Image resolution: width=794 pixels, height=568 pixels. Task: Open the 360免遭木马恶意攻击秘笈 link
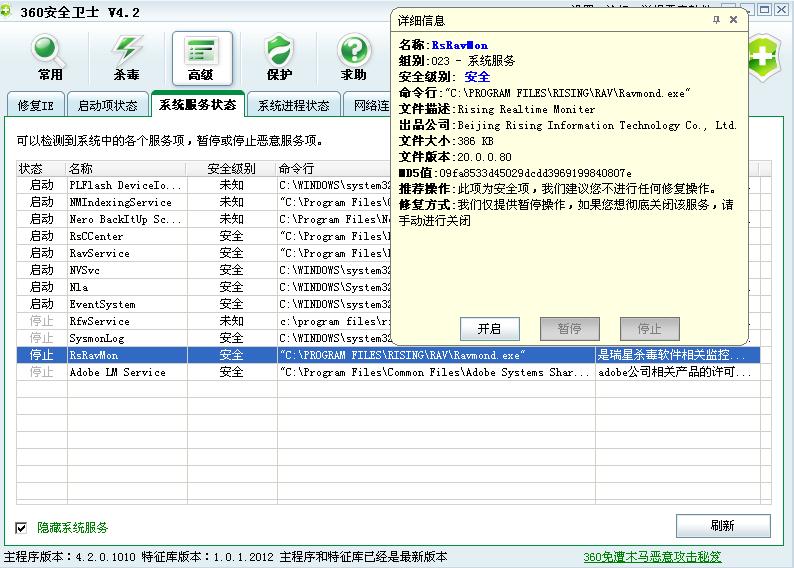tap(652, 557)
